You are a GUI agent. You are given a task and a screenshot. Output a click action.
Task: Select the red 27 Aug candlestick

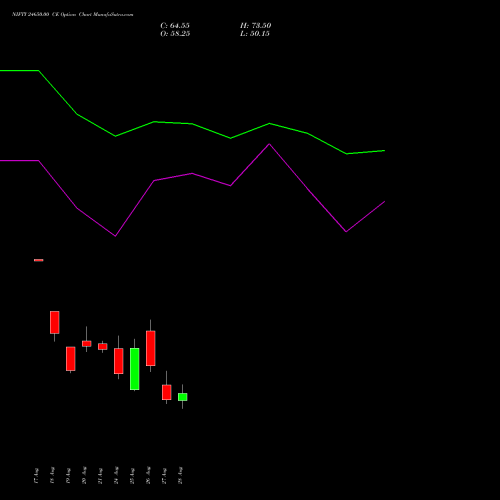click(x=167, y=392)
